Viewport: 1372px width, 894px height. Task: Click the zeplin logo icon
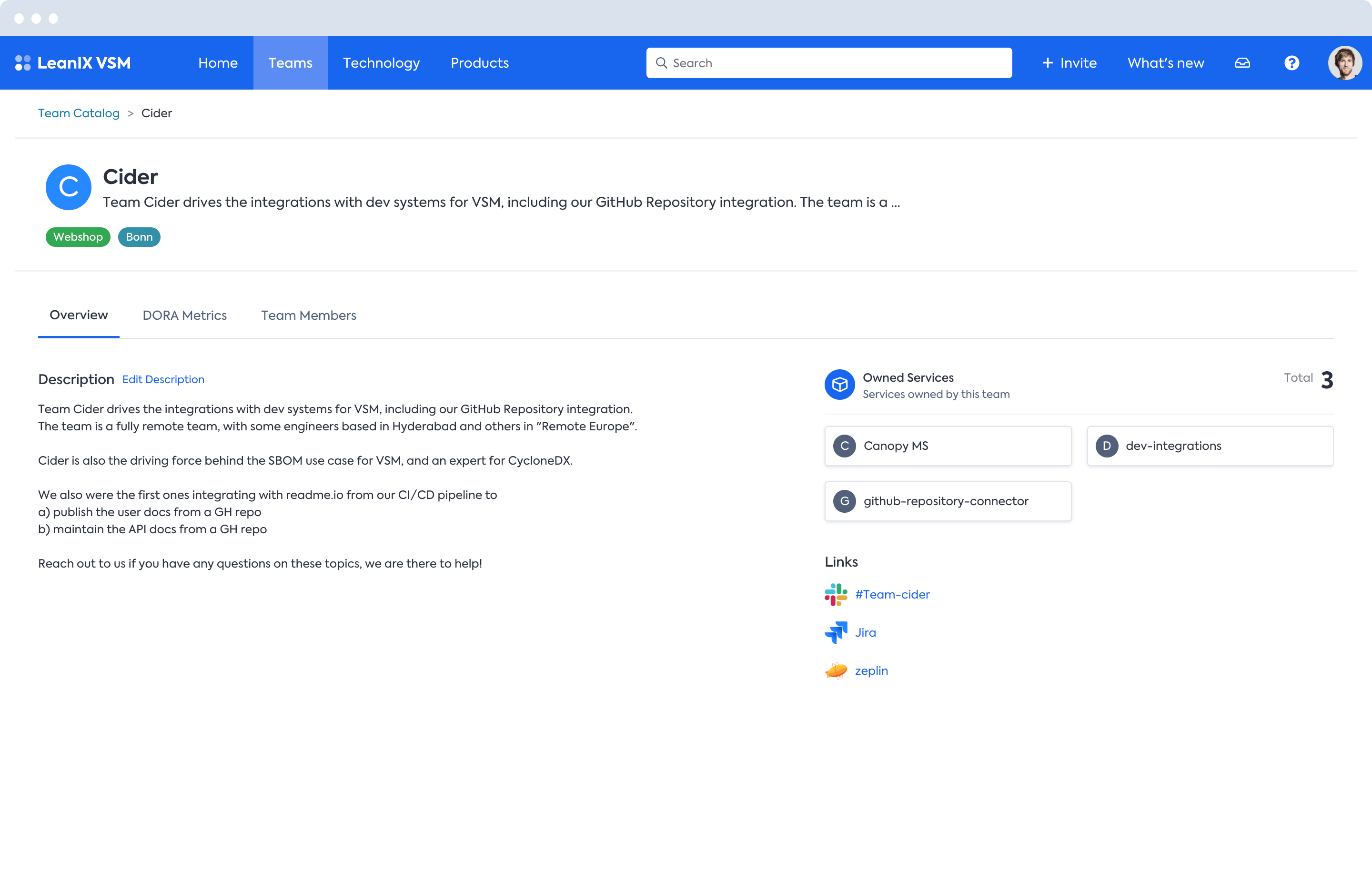click(836, 671)
